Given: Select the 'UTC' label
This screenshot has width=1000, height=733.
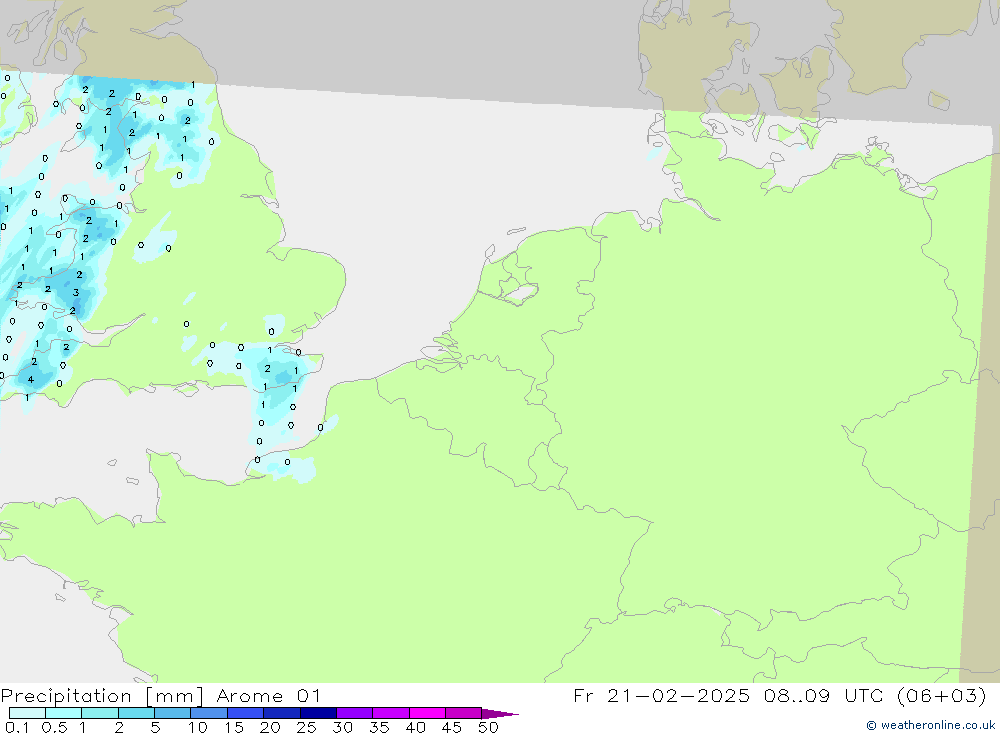Looking at the screenshot, I should [x=864, y=695].
